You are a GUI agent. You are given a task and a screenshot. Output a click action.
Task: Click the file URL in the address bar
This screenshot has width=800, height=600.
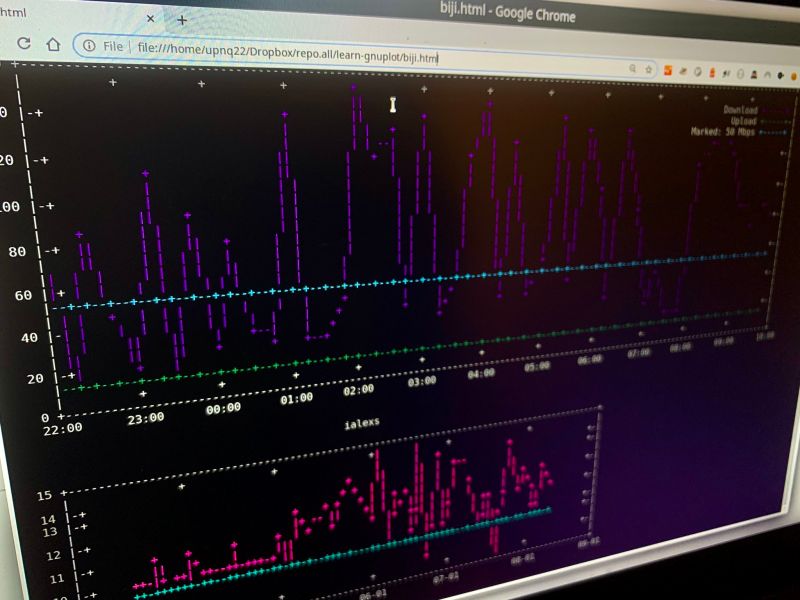tap(288, 53)
